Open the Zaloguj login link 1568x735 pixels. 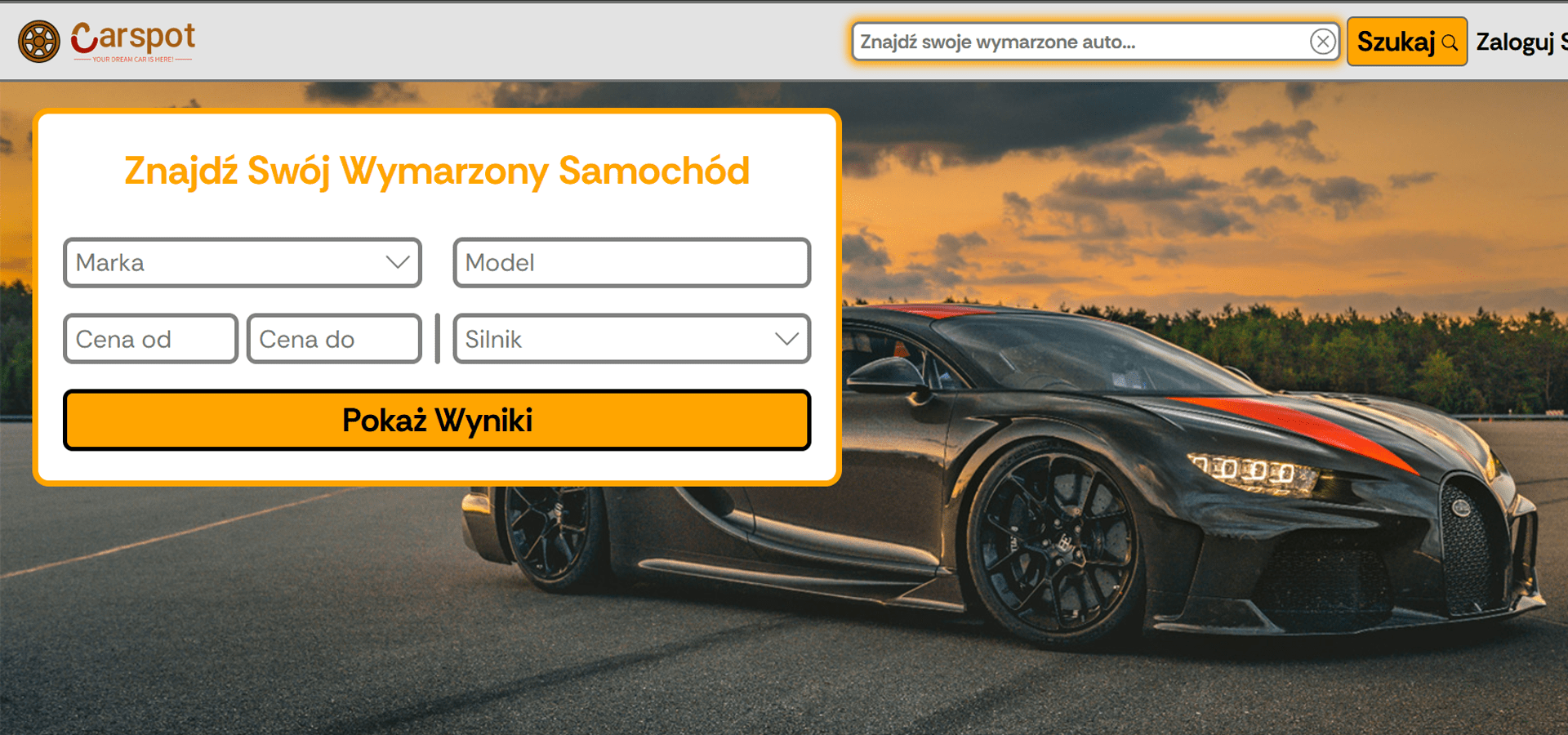1515,42
